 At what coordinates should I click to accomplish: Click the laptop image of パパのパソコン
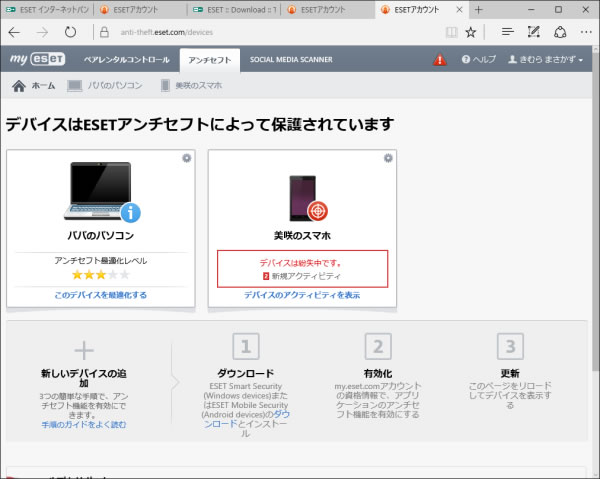(x=98, y=191)
